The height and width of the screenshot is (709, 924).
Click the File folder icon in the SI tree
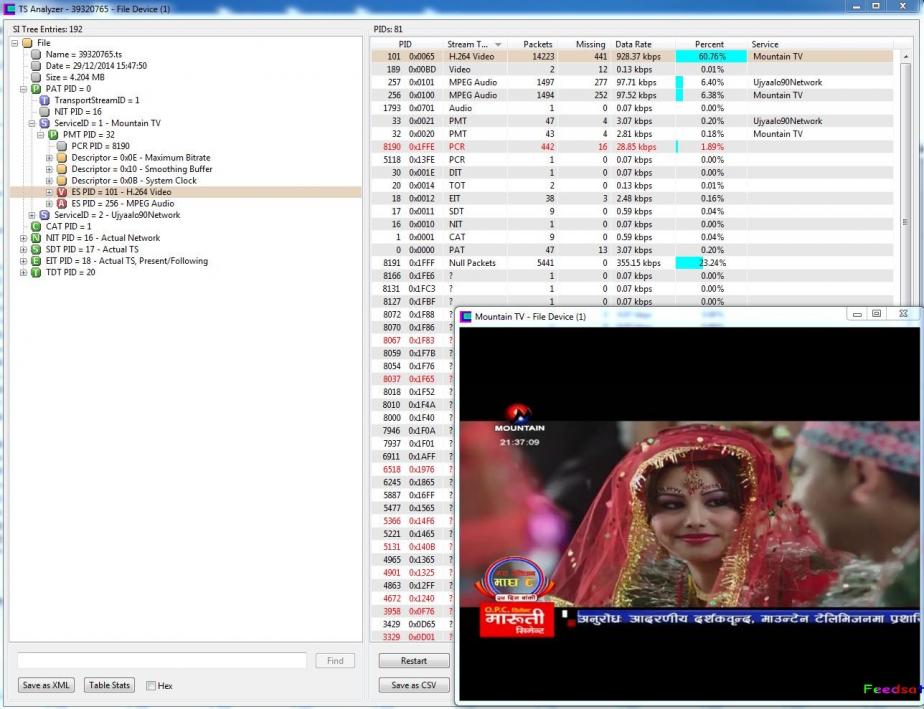pos(27,43)
